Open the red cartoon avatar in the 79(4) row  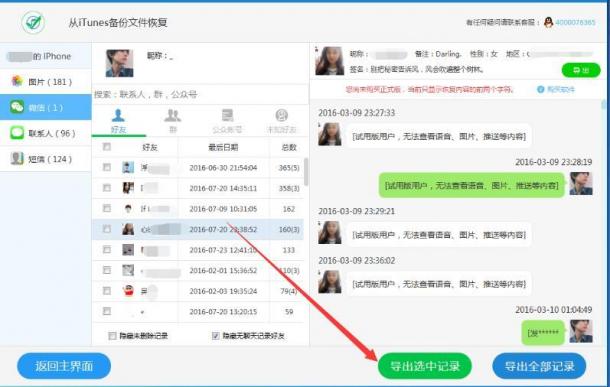pos(128,291)
